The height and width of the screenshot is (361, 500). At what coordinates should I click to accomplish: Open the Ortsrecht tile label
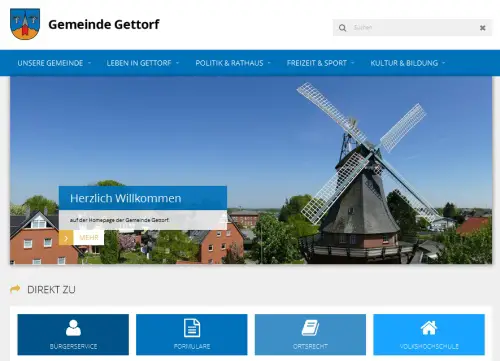tap(310, 346)
